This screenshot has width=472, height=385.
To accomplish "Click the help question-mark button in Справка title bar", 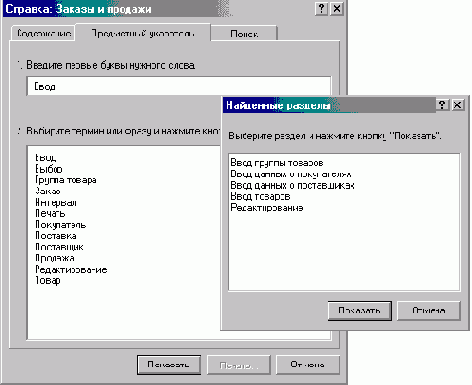I will [321, 9].
